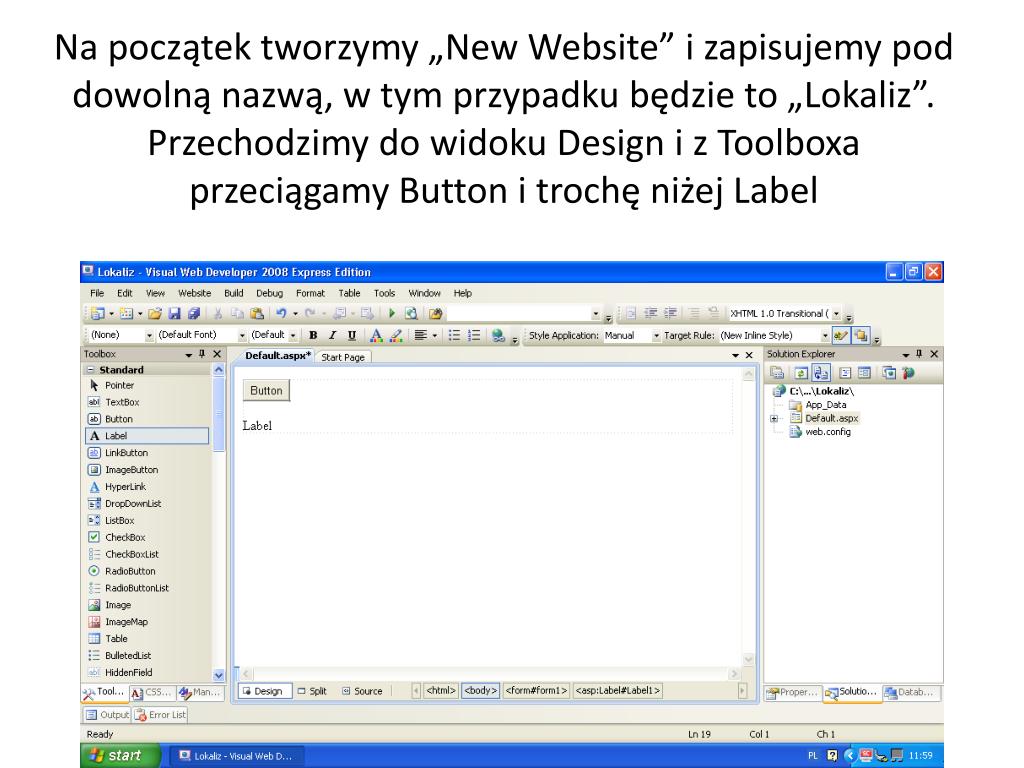Click the Add New Item toolbar icon
1024x768 pixels.
pyautogui.click(x=126, y=313)
